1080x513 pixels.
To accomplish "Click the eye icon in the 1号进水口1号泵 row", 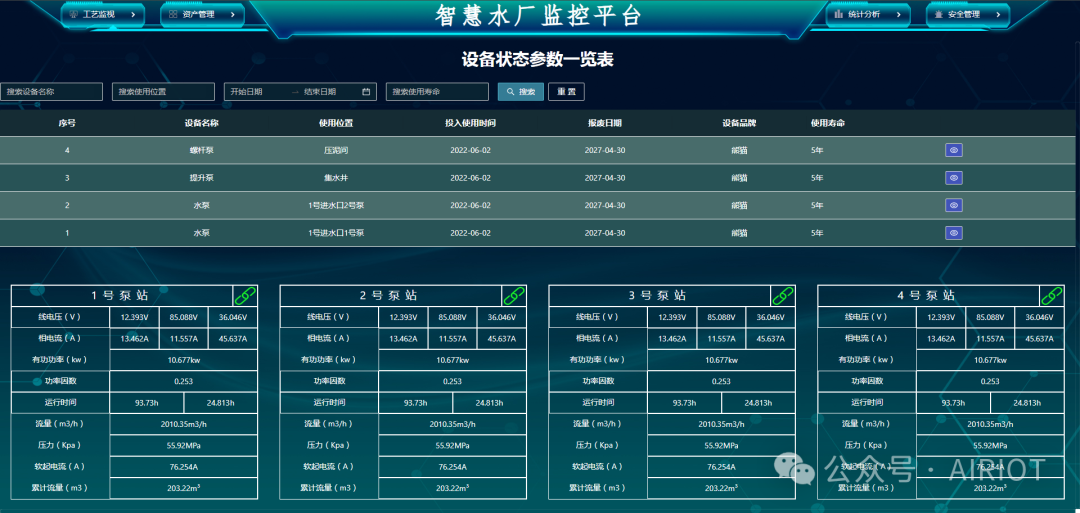I will (953, 233).
